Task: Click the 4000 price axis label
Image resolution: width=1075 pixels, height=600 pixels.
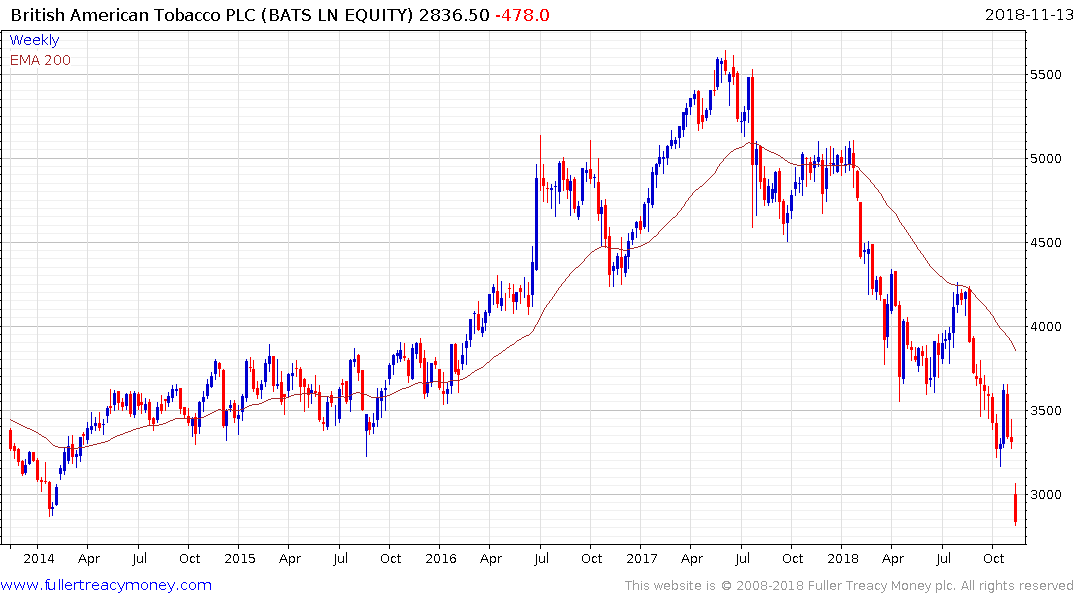Action: [1046, 326]
